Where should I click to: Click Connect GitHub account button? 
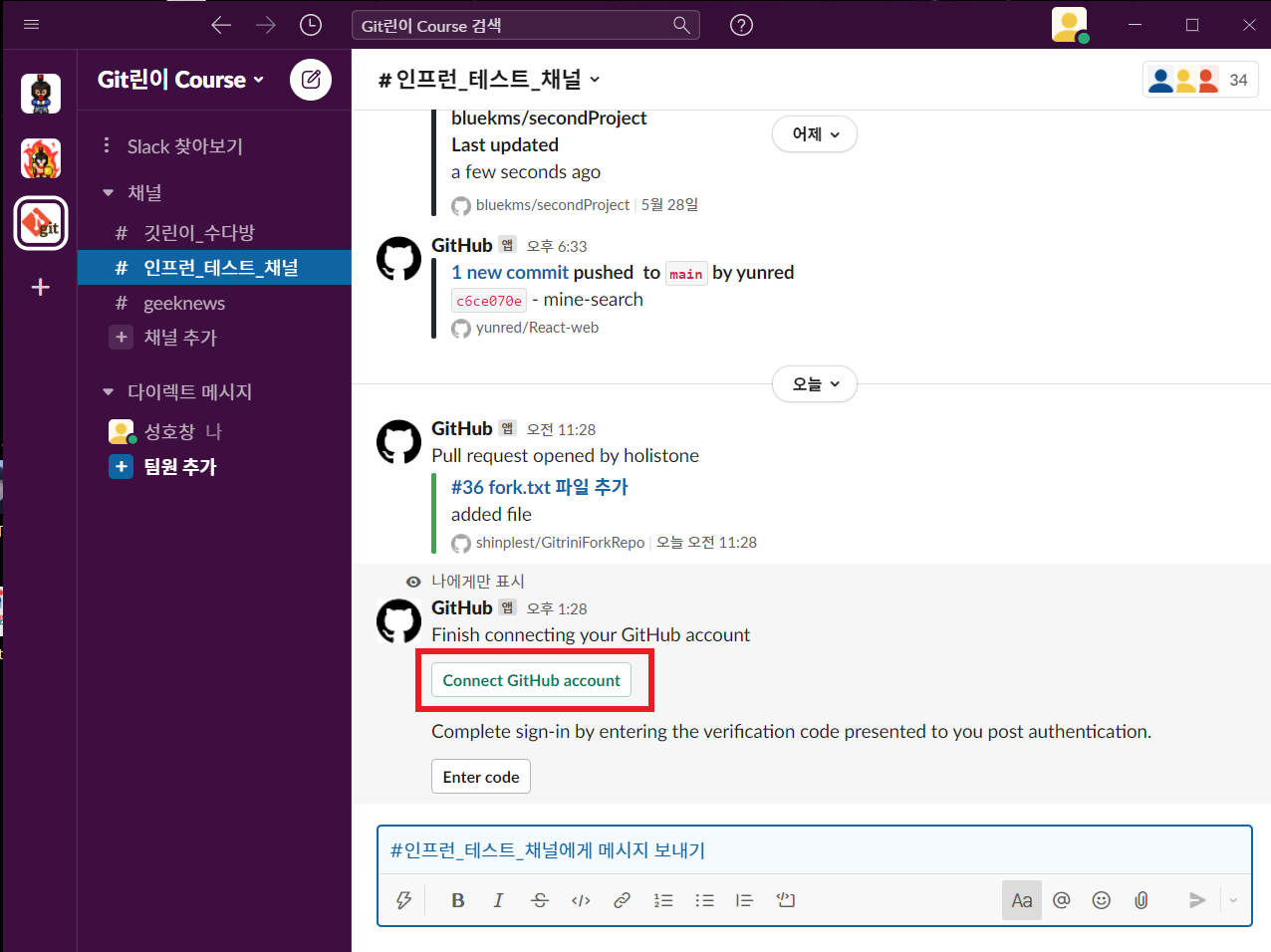pos(531,680)
